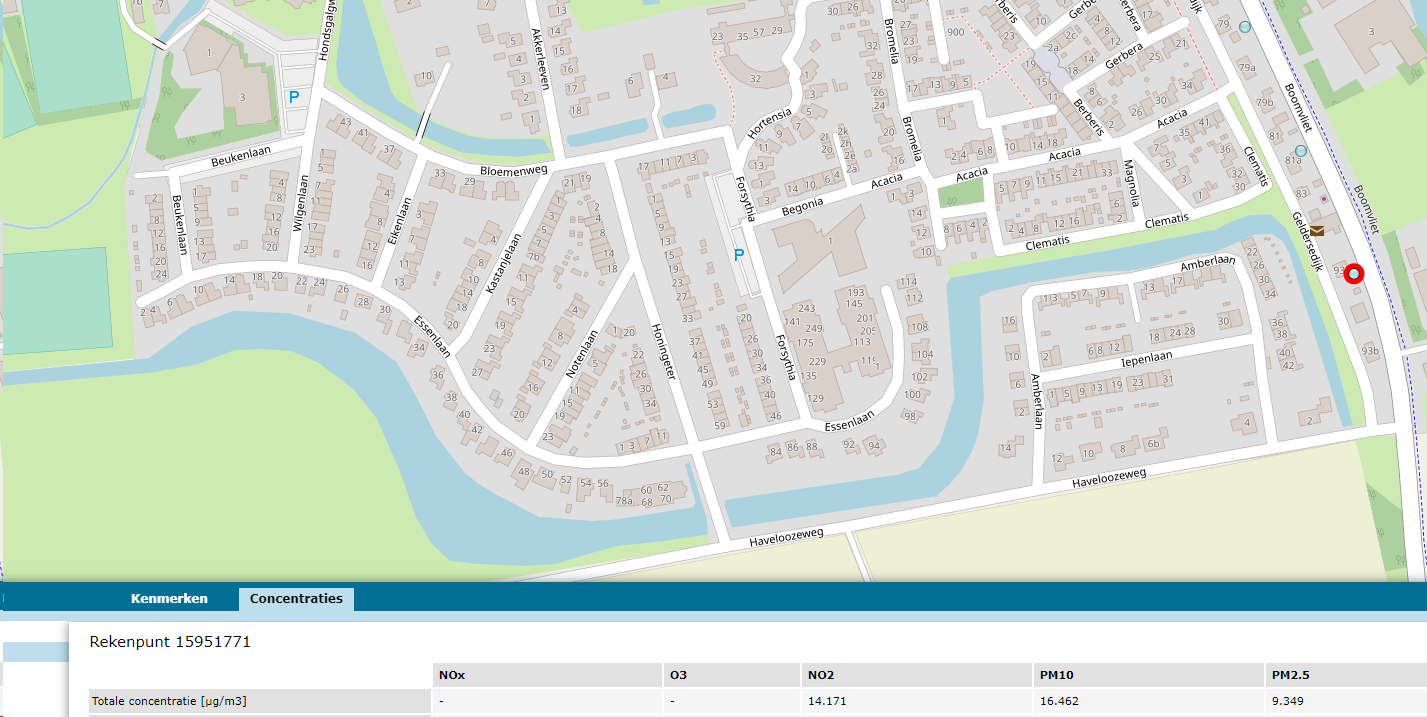
Task: Click the small purple dot marker near house 83
Action: (1325, 199)
